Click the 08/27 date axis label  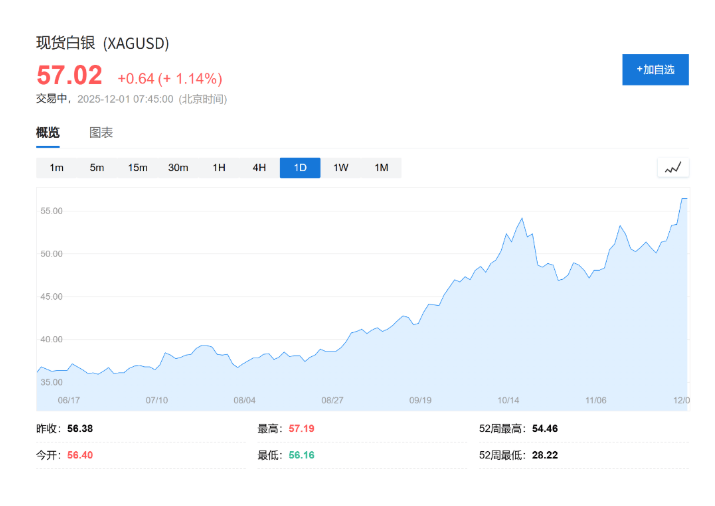tap(333, 399)
